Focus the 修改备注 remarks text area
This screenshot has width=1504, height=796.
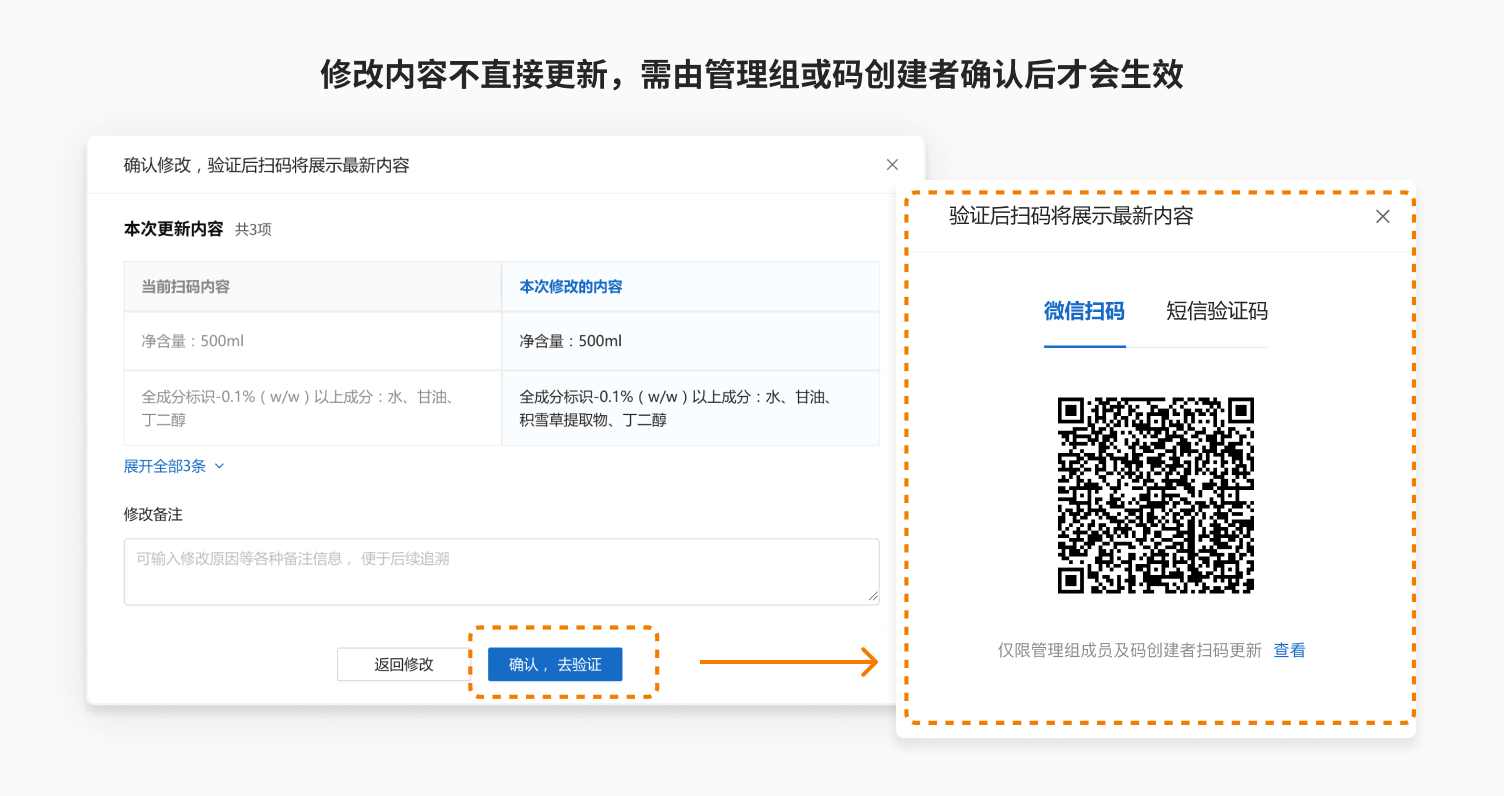(x=500, y=571)
